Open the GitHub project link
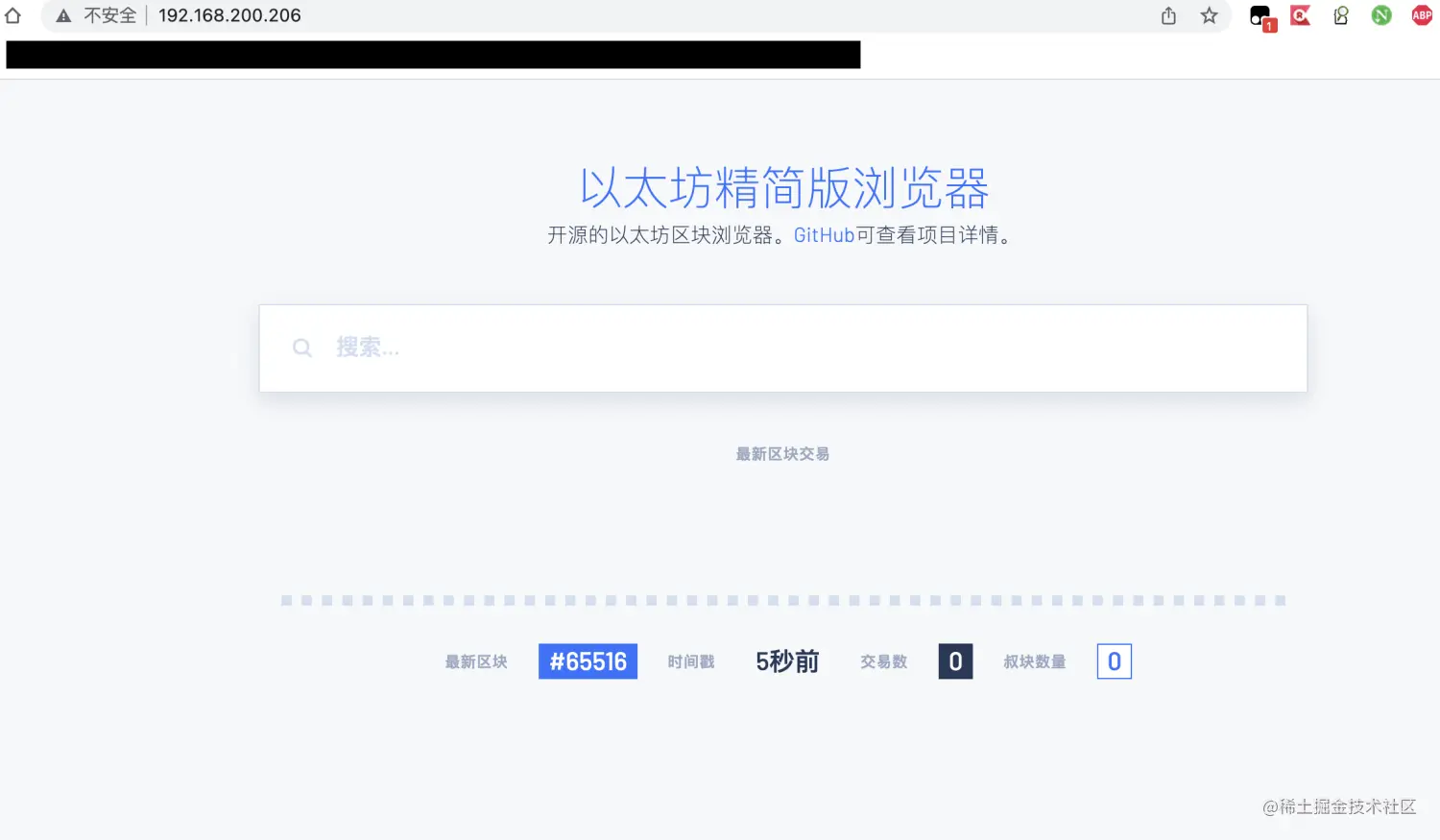The height and width of the screenshot is (840, 1440). pyautogui.click(x=824, y=235)
